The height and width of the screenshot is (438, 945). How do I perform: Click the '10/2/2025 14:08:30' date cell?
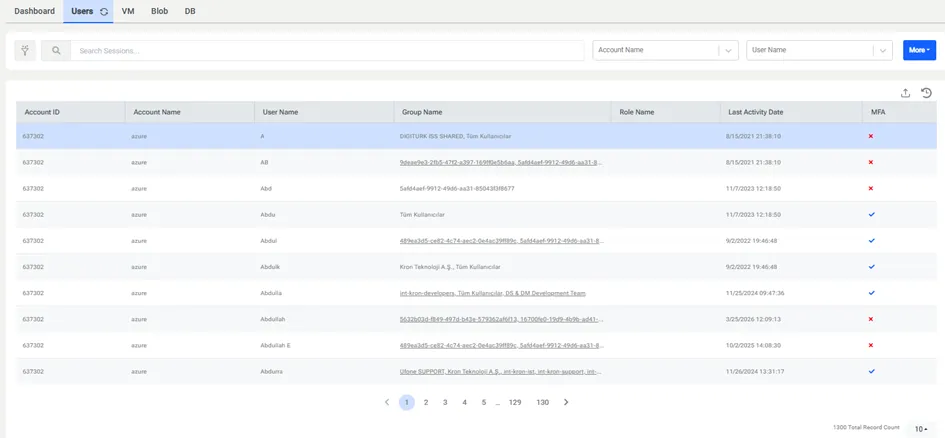pos(753,346)
